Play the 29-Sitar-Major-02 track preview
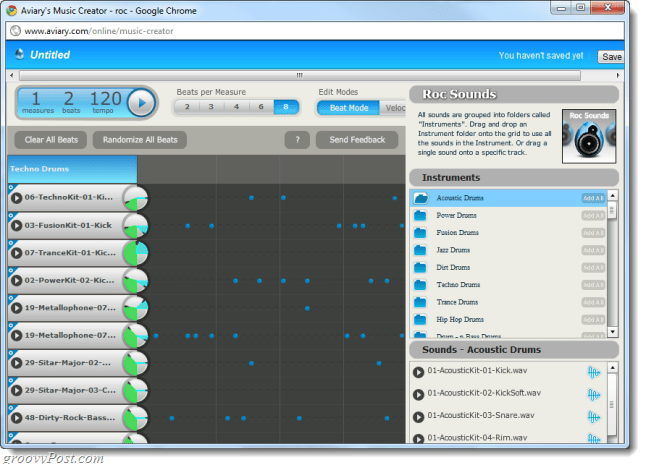This screenshot has height=464, width=645. [x=16, y=363]
